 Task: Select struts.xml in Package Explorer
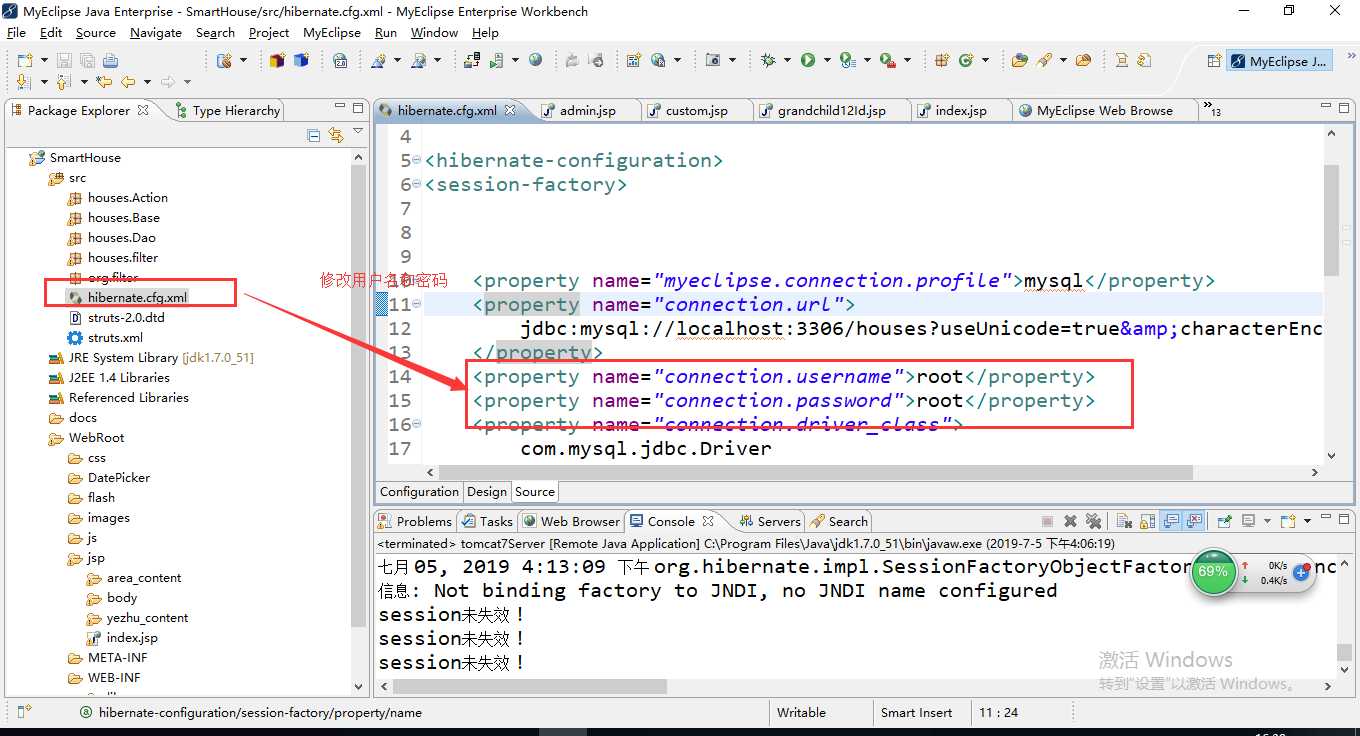115,338
